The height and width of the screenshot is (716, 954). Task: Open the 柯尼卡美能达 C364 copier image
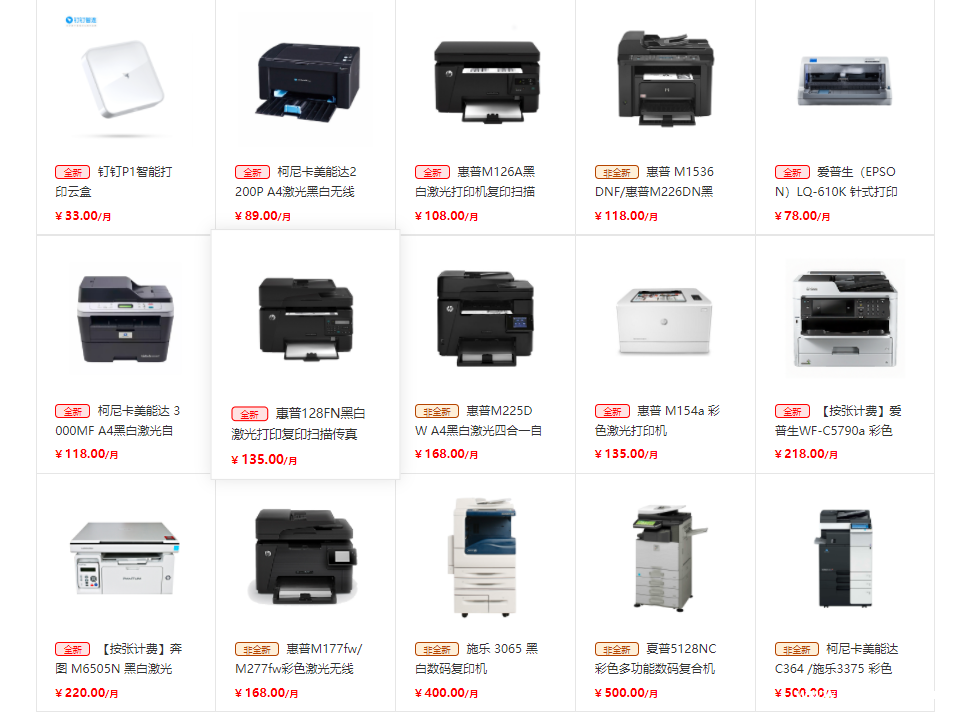844,558
